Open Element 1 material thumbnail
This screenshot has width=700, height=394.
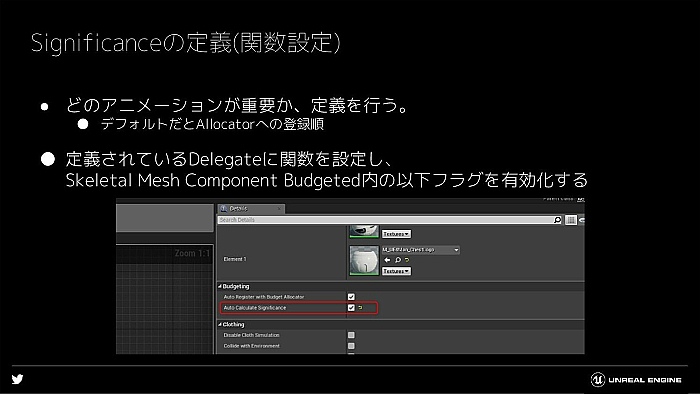point(364,261)
